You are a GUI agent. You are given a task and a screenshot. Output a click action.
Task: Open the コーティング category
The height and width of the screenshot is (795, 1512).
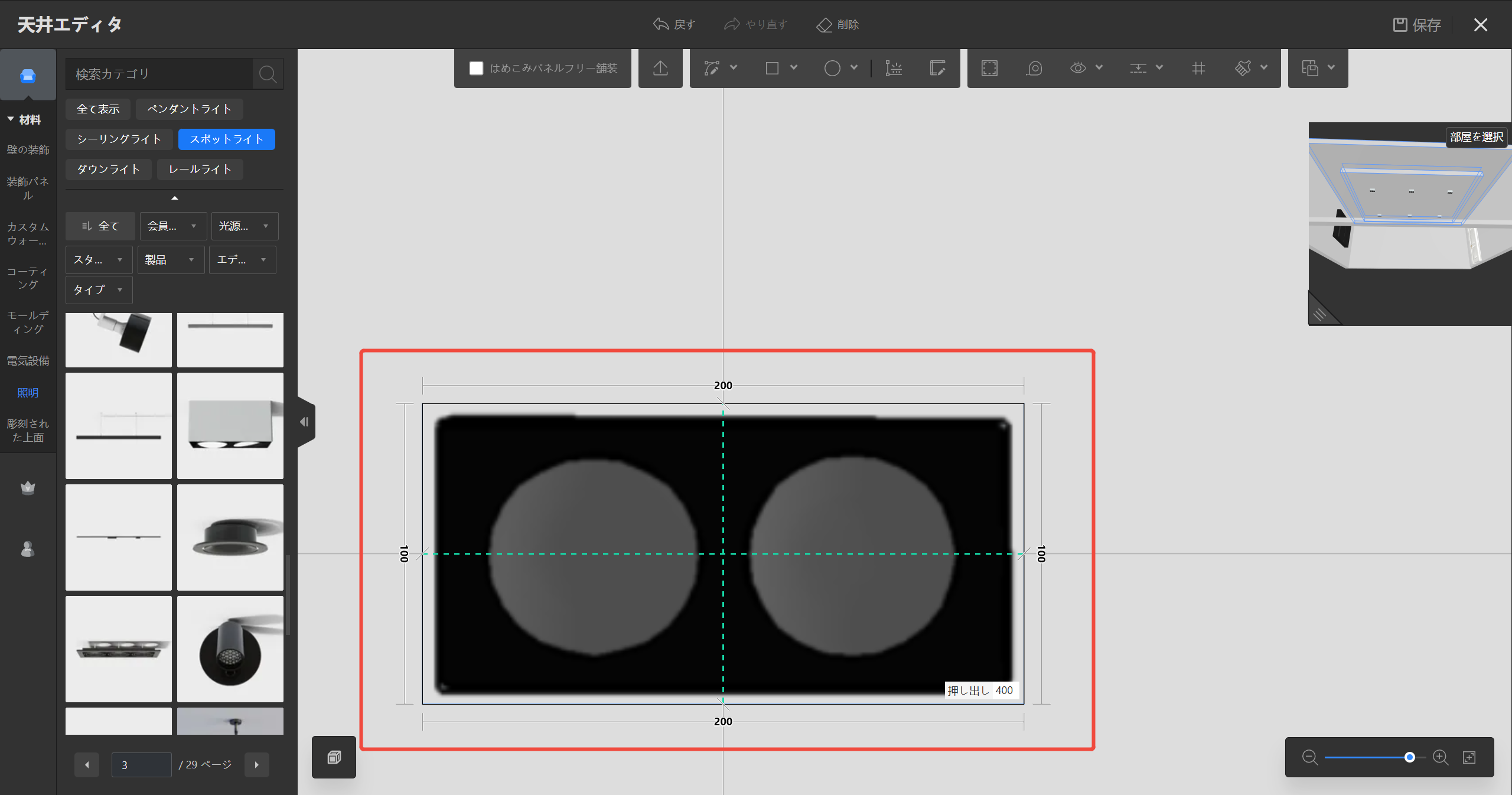point(28,278)
